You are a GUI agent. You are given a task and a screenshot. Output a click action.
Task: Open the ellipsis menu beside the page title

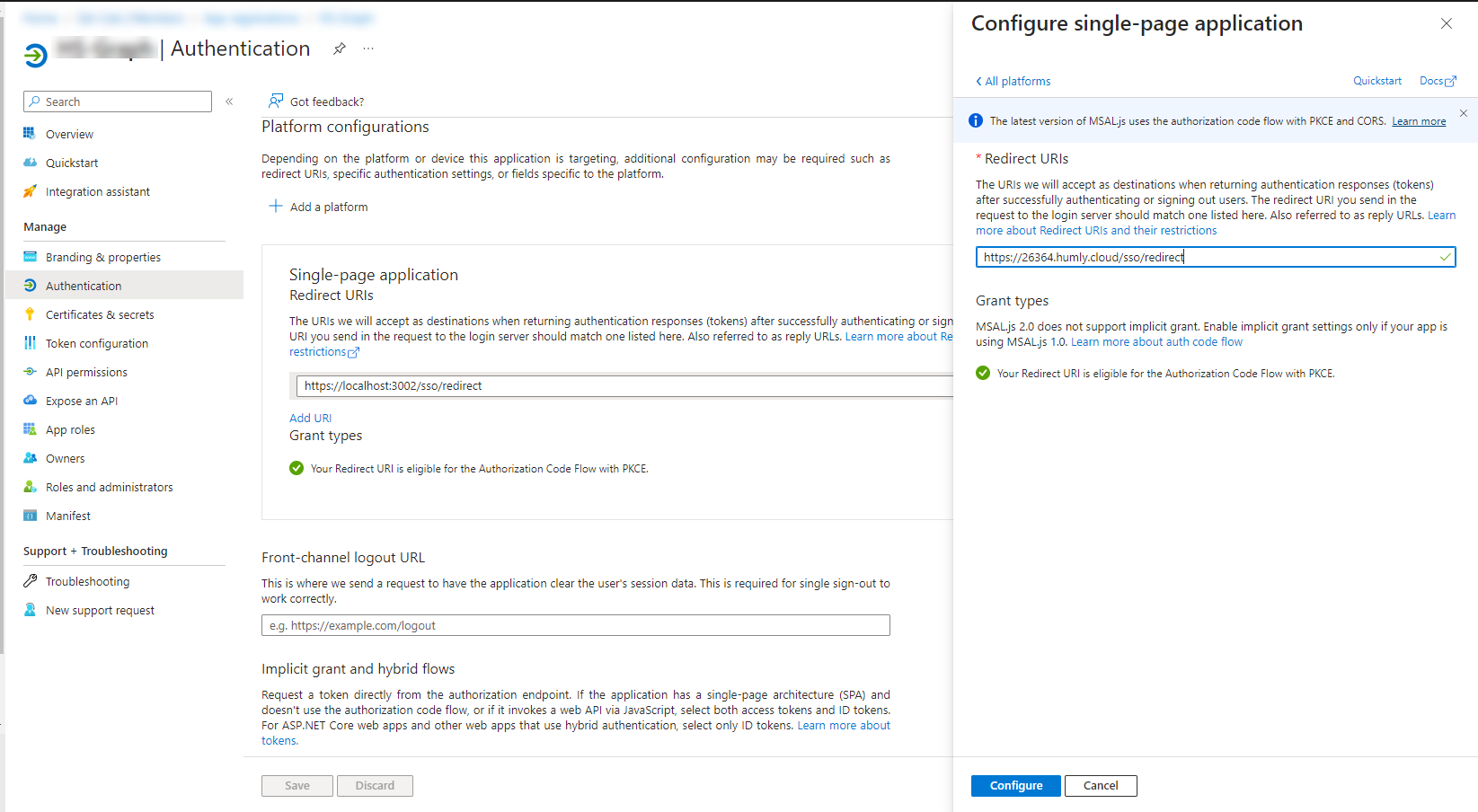tap(367, 49)
